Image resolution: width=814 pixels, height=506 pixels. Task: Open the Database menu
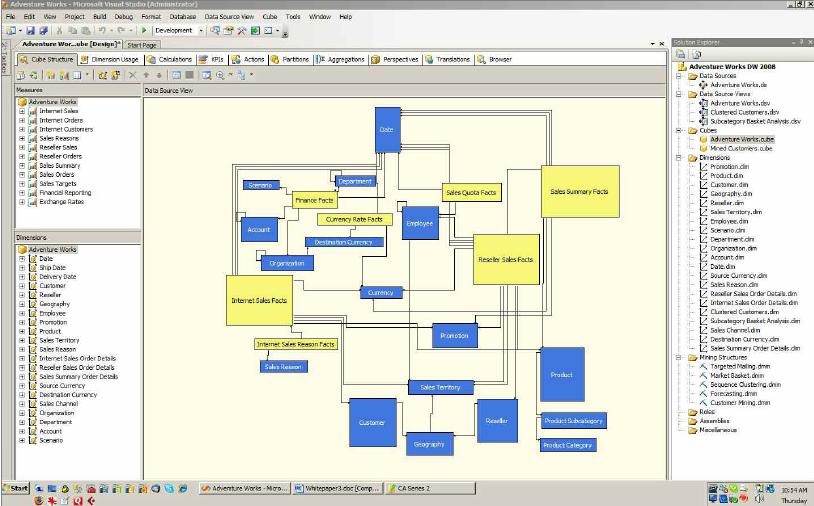tap(183, 17)
